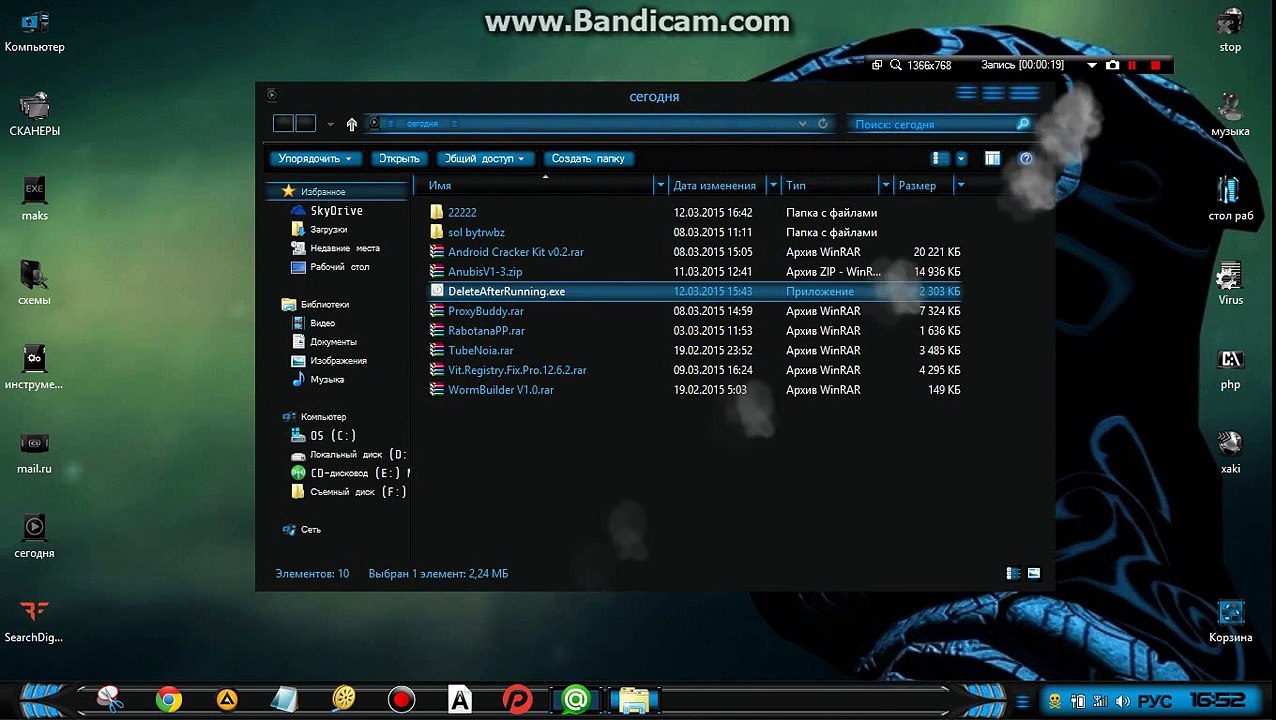The height and width of the screenshot is (720, 1276).
Task: Select the сегодня desktop shortcut
Action: click(34, 536)
